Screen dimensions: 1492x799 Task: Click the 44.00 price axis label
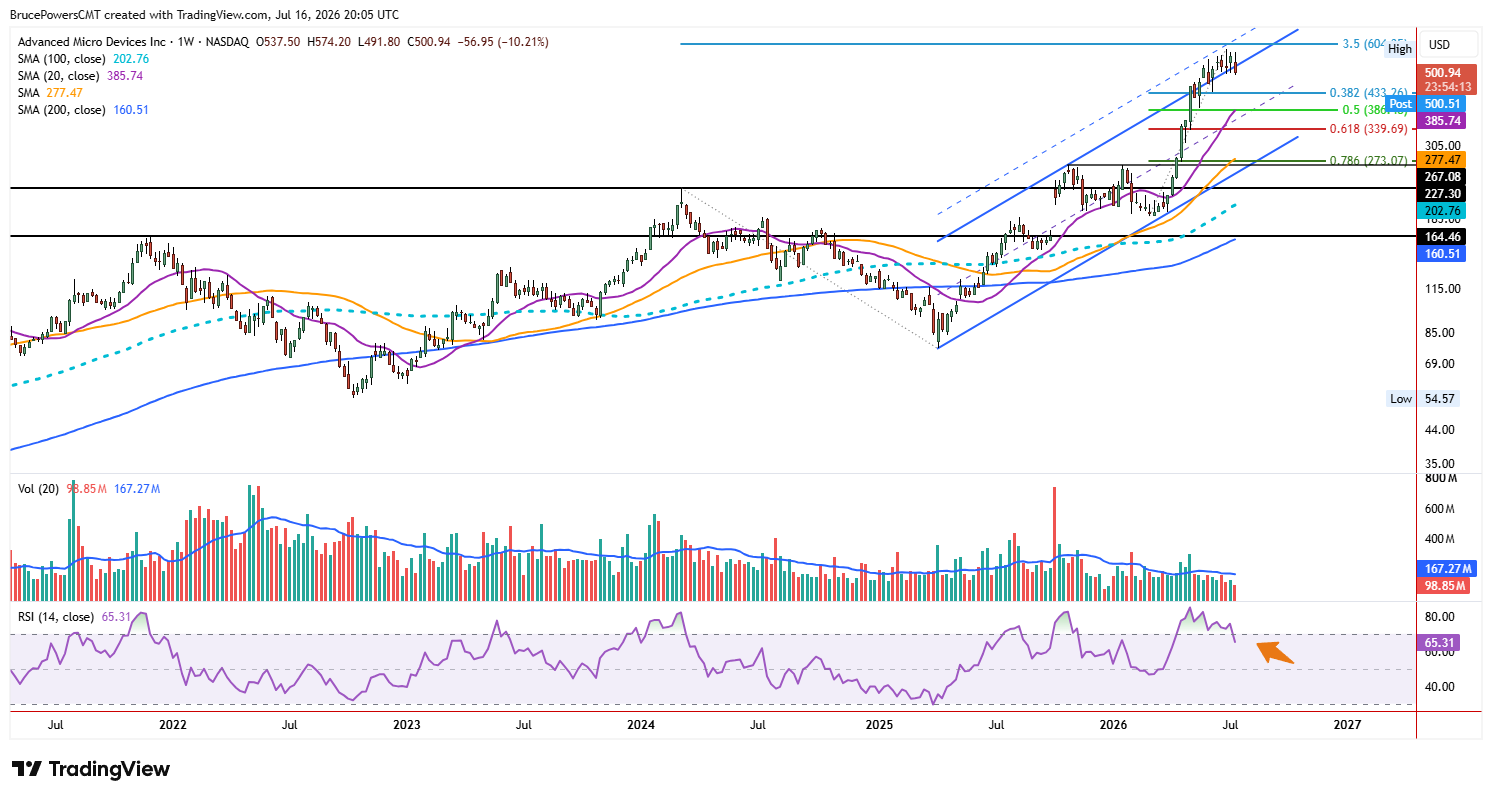(1439, 430)
